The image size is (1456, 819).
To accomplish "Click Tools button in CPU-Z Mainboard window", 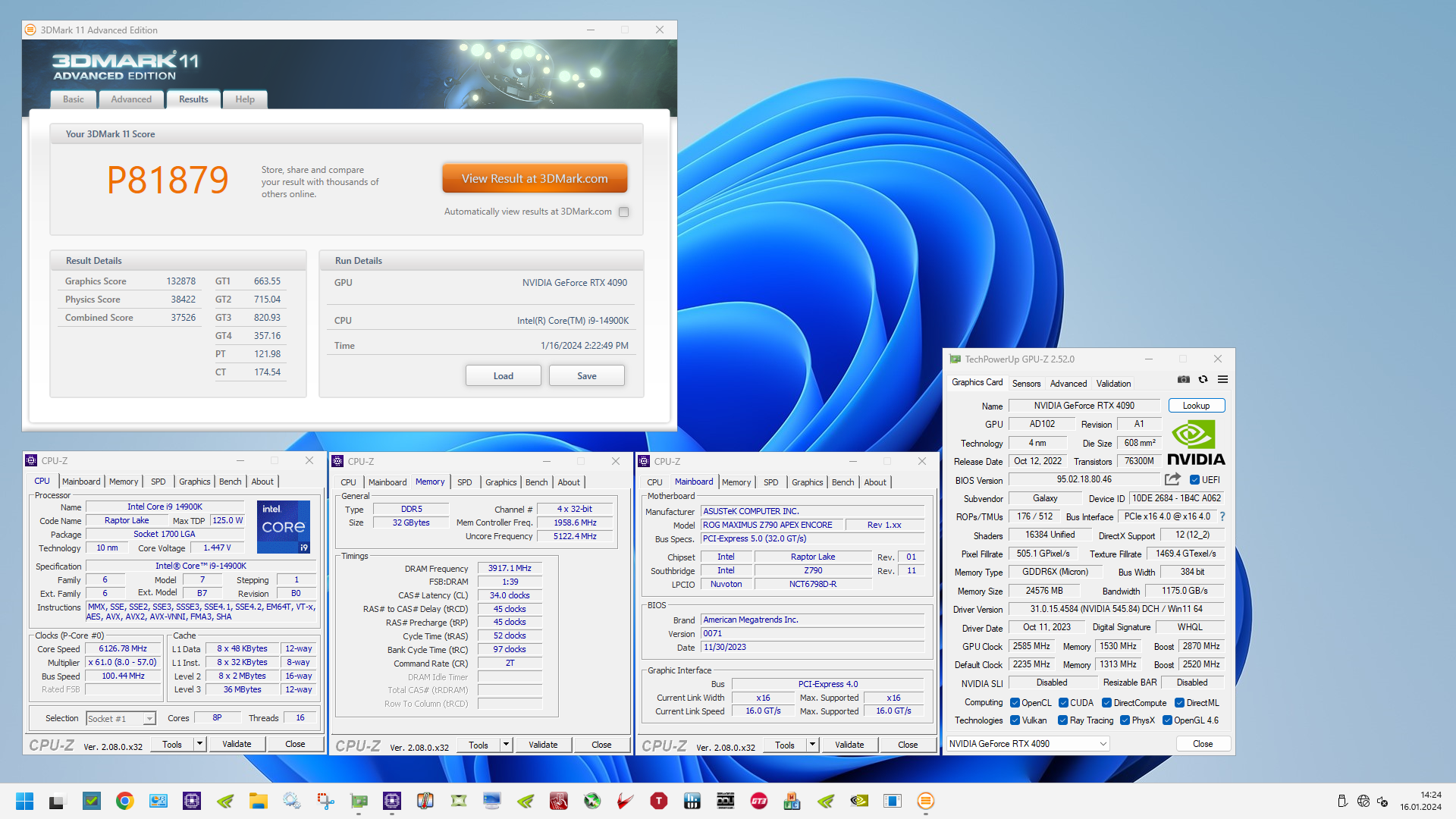I will (x=785, y=745).
